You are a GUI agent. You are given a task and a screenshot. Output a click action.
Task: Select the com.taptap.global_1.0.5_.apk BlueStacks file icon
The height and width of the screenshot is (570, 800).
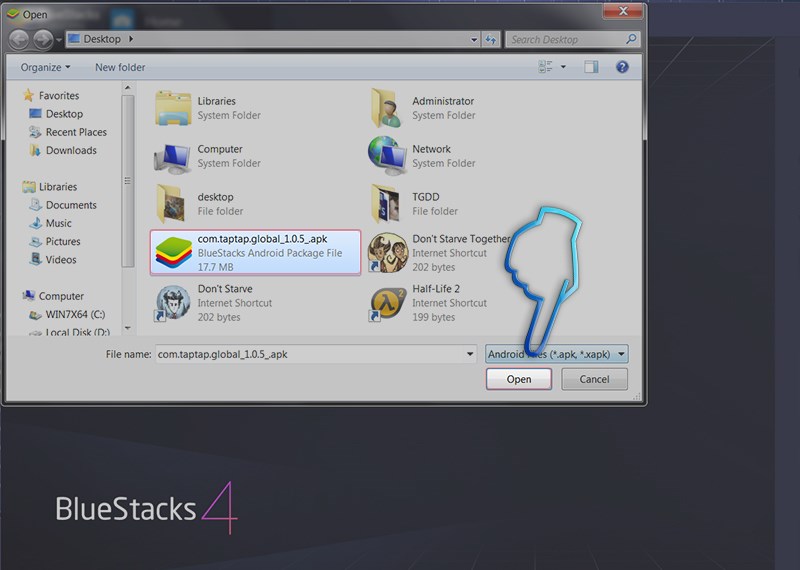coord(173,253)
